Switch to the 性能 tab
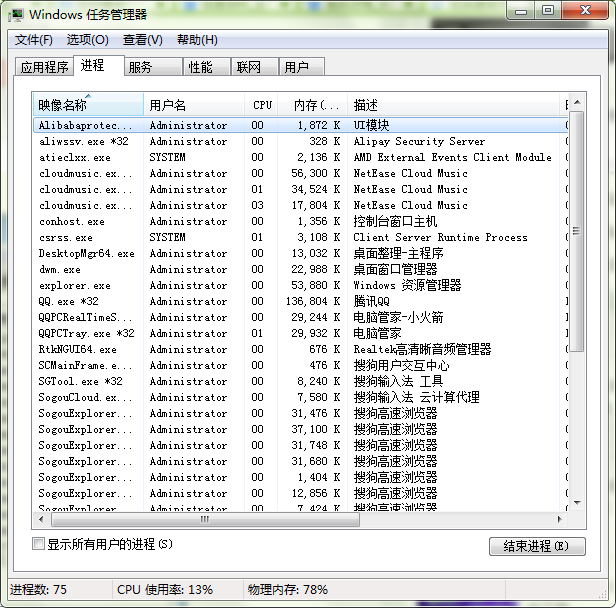Viewport: 616px width, 608px height. (x=200, y=67)
